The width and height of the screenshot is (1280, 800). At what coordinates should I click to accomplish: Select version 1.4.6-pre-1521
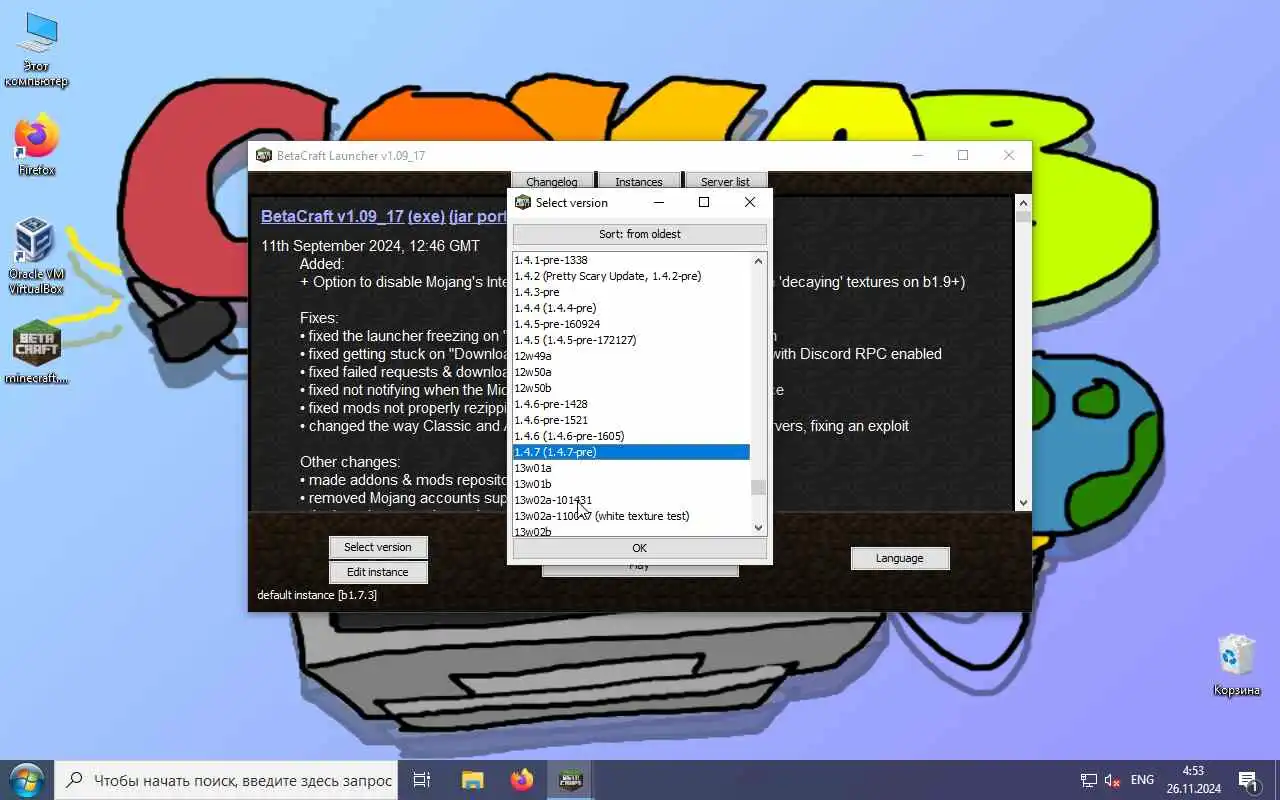point(631,420)
